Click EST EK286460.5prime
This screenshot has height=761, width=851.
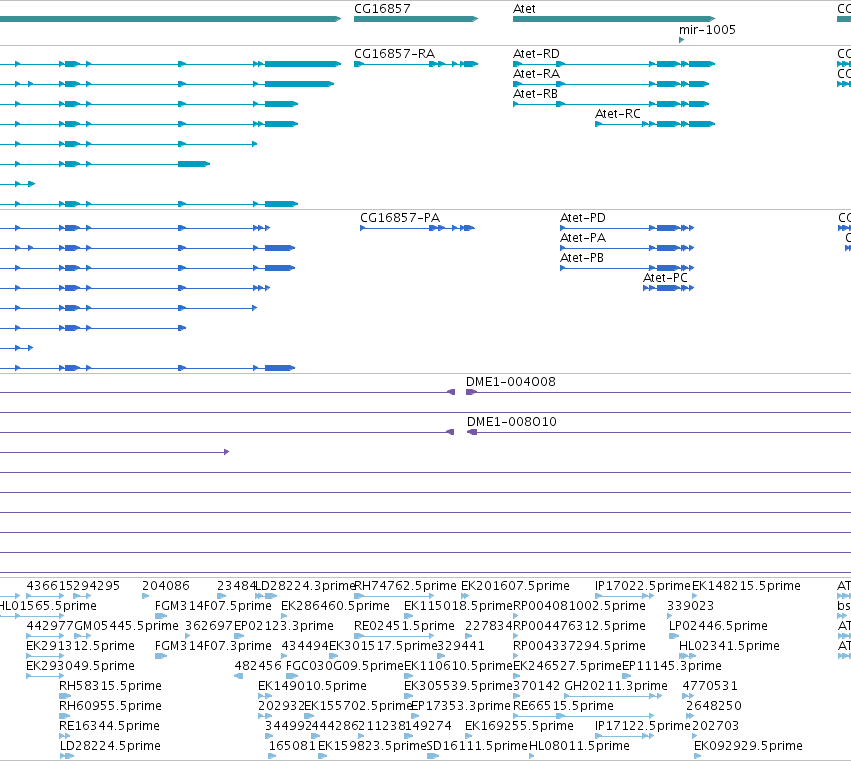(335, 606)
